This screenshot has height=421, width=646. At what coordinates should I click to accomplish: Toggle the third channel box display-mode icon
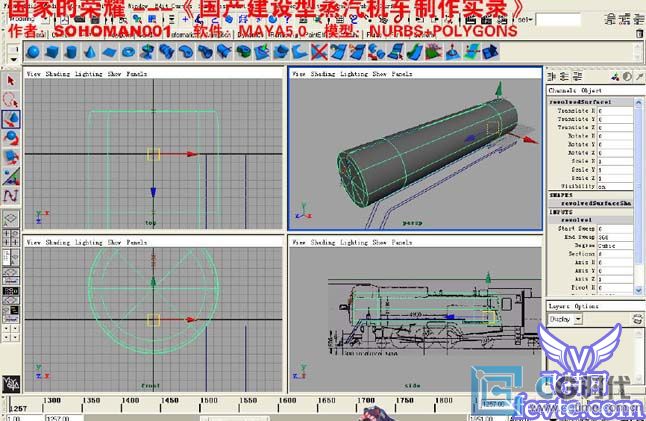(578, 77)
